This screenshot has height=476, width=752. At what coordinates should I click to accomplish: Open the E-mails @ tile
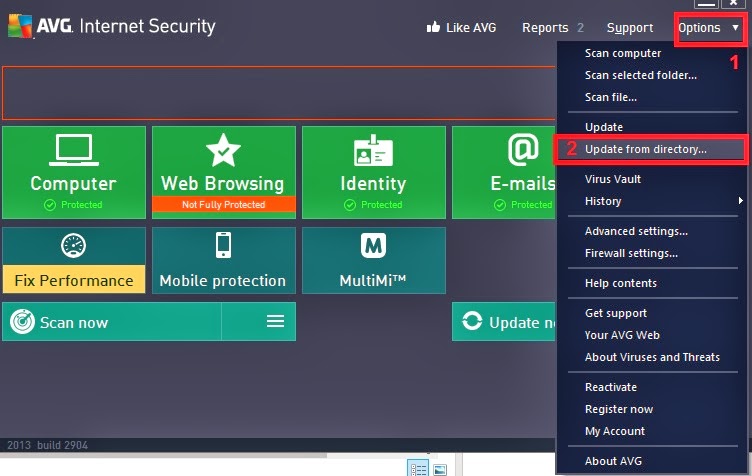pos(504,173)
